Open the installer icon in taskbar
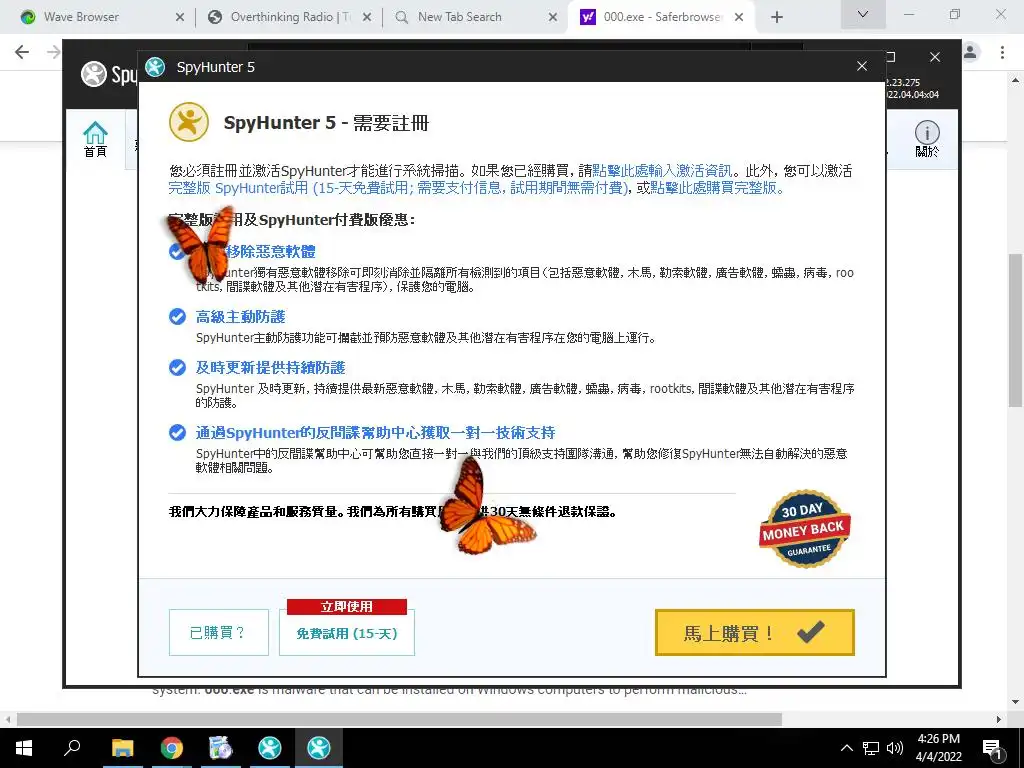Screen dimensions: 1024x768 pyautogui.click(x=221, y=748)
